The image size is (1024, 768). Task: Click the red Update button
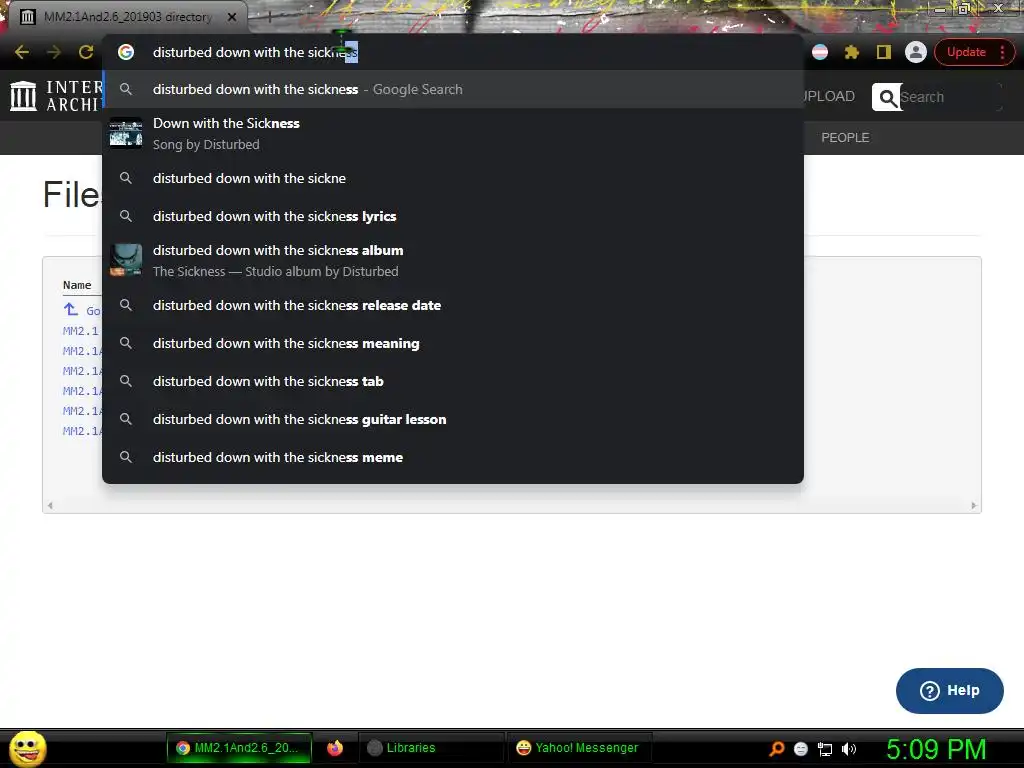pyautogui.click(x=966, y=52)
